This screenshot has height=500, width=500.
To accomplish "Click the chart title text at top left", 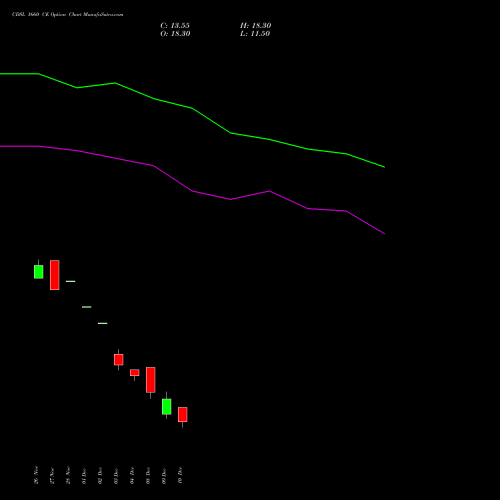I will (x=68, y=15).
